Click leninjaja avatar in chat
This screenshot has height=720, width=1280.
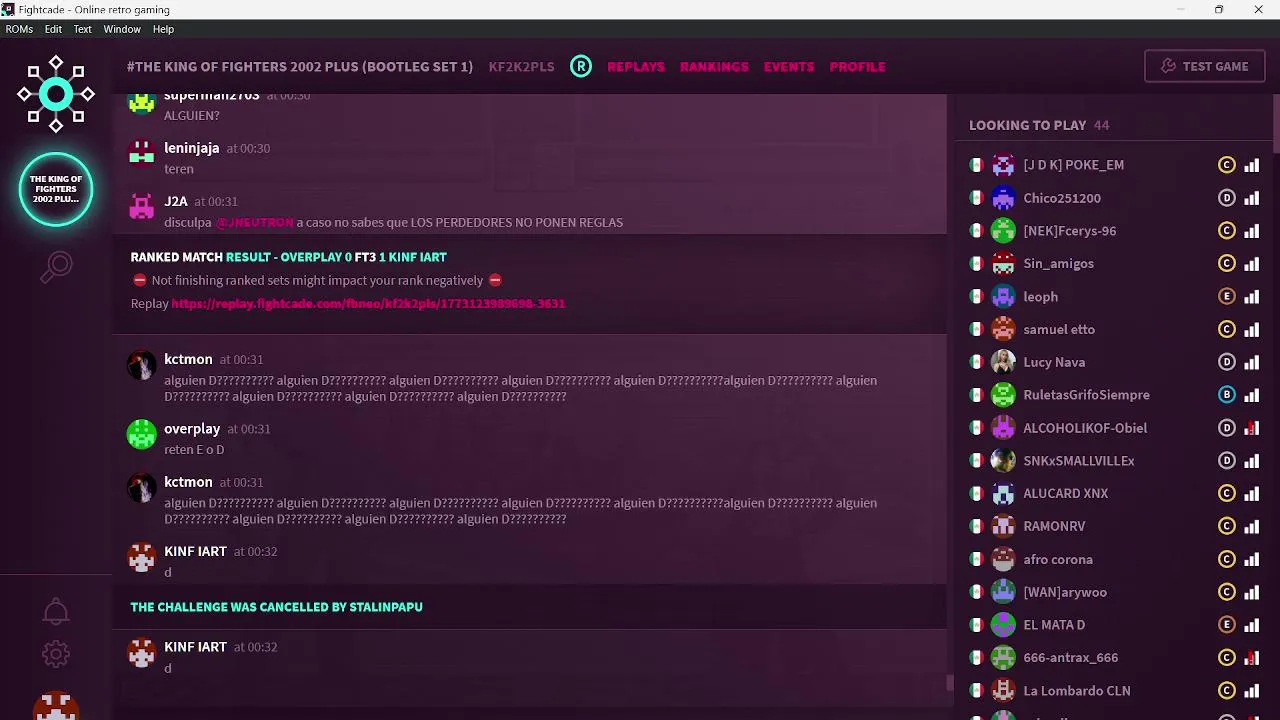point(142,154)
